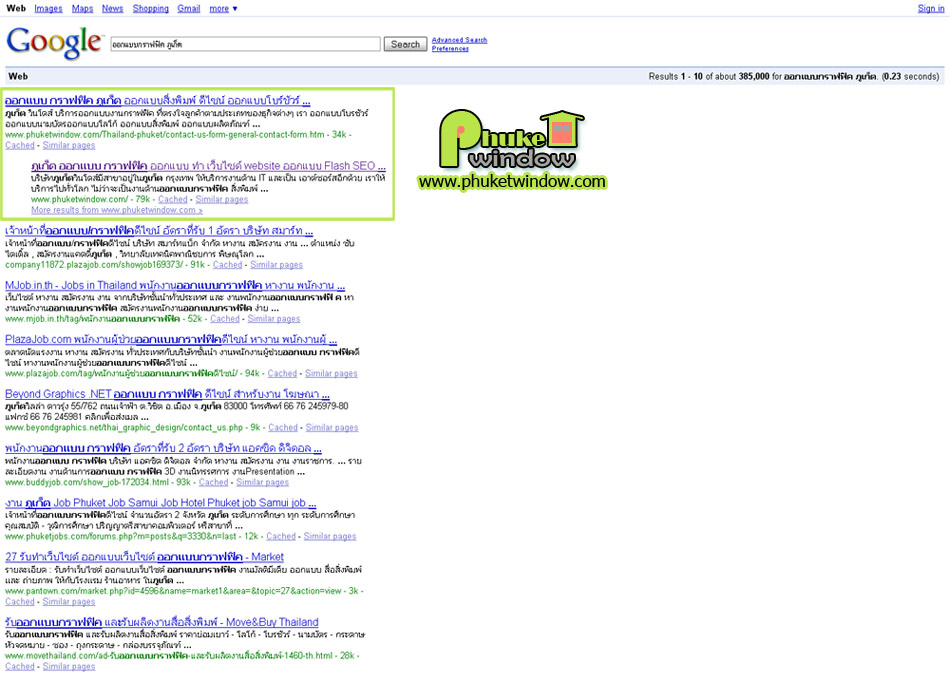Viewport: 950px width, 682px height.
Task: Open 'MJob.in.th - Jobs in Thailand' result
Action: 175,285
